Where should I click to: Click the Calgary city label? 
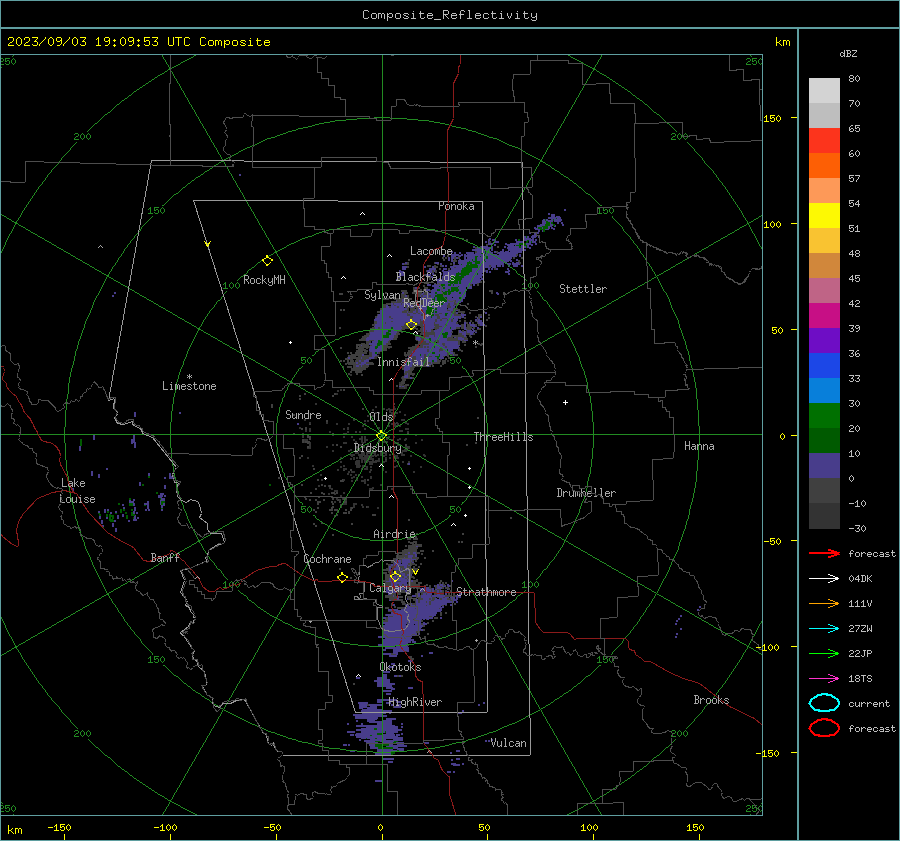point(390,588)
